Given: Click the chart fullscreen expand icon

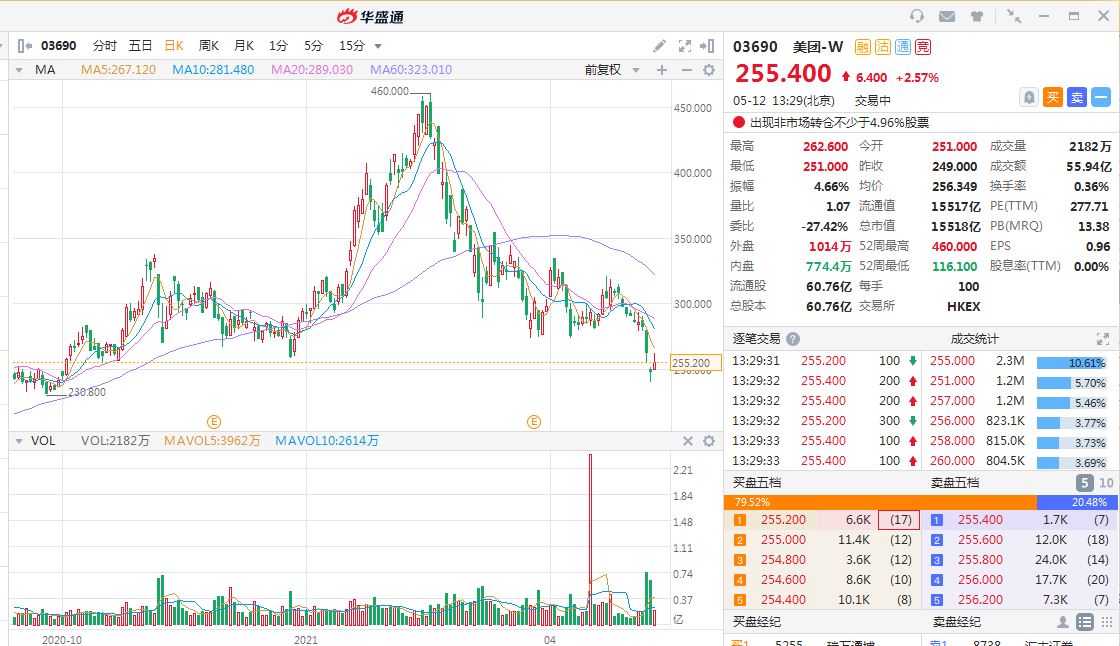Looking at the screenshot, I should 685,45.
